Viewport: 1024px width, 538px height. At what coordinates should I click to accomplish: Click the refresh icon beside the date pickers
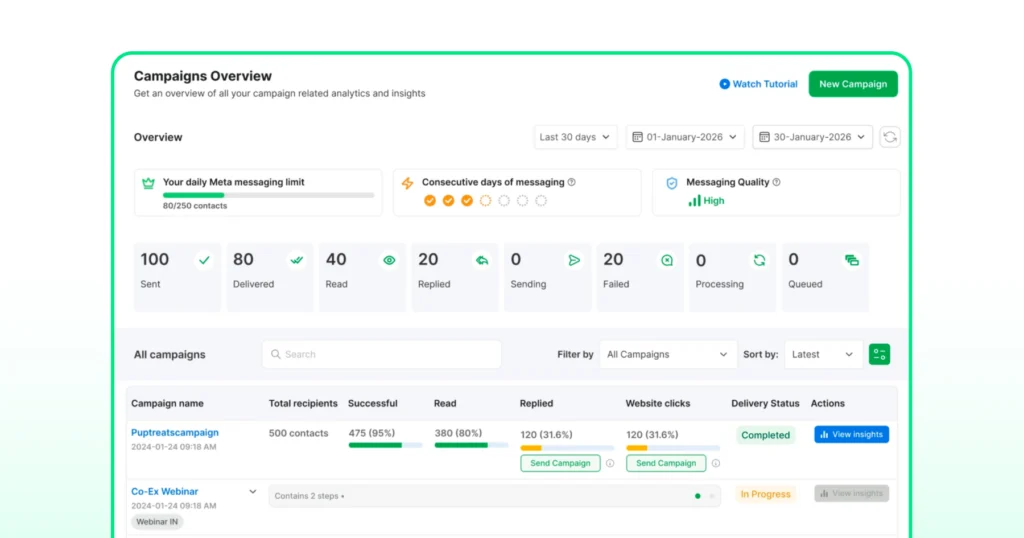click(889, 137)
